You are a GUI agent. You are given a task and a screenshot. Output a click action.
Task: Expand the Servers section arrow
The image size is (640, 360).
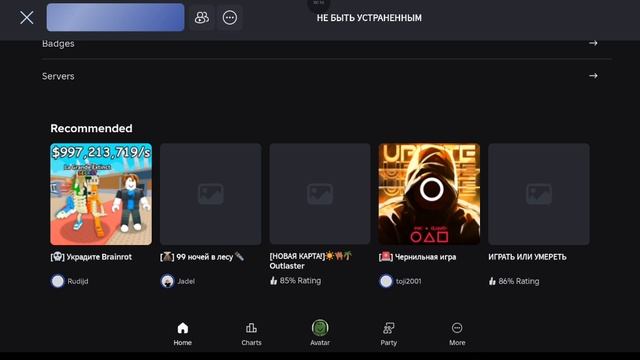(x=593, y=76)
